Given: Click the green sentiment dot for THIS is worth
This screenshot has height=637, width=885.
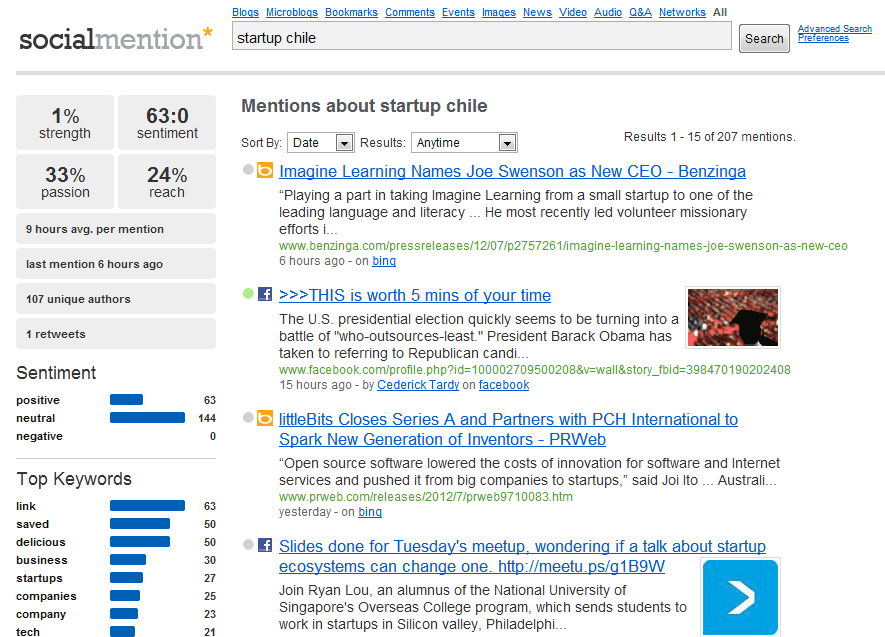Looking at the screenshot, I should click(248, 293).
